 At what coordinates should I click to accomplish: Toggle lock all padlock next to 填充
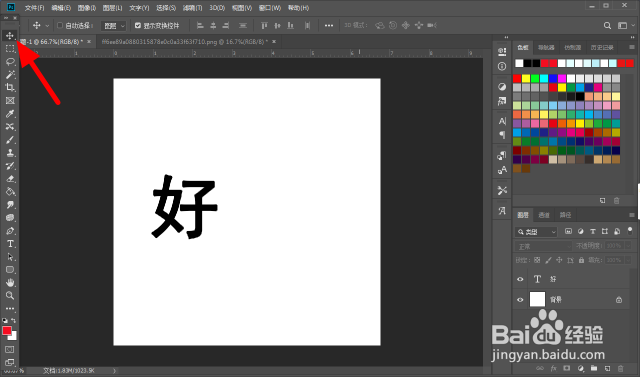point(581,260)
